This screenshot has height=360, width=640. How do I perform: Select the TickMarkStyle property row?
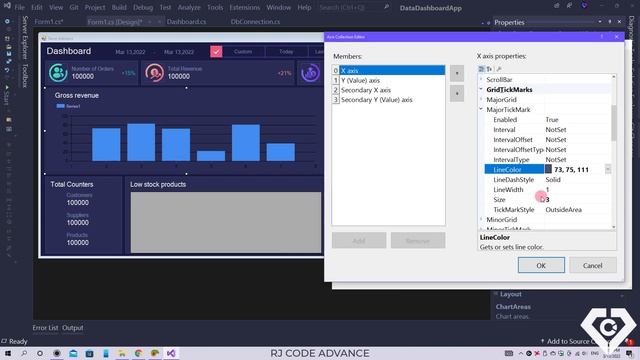pos(547,210)
